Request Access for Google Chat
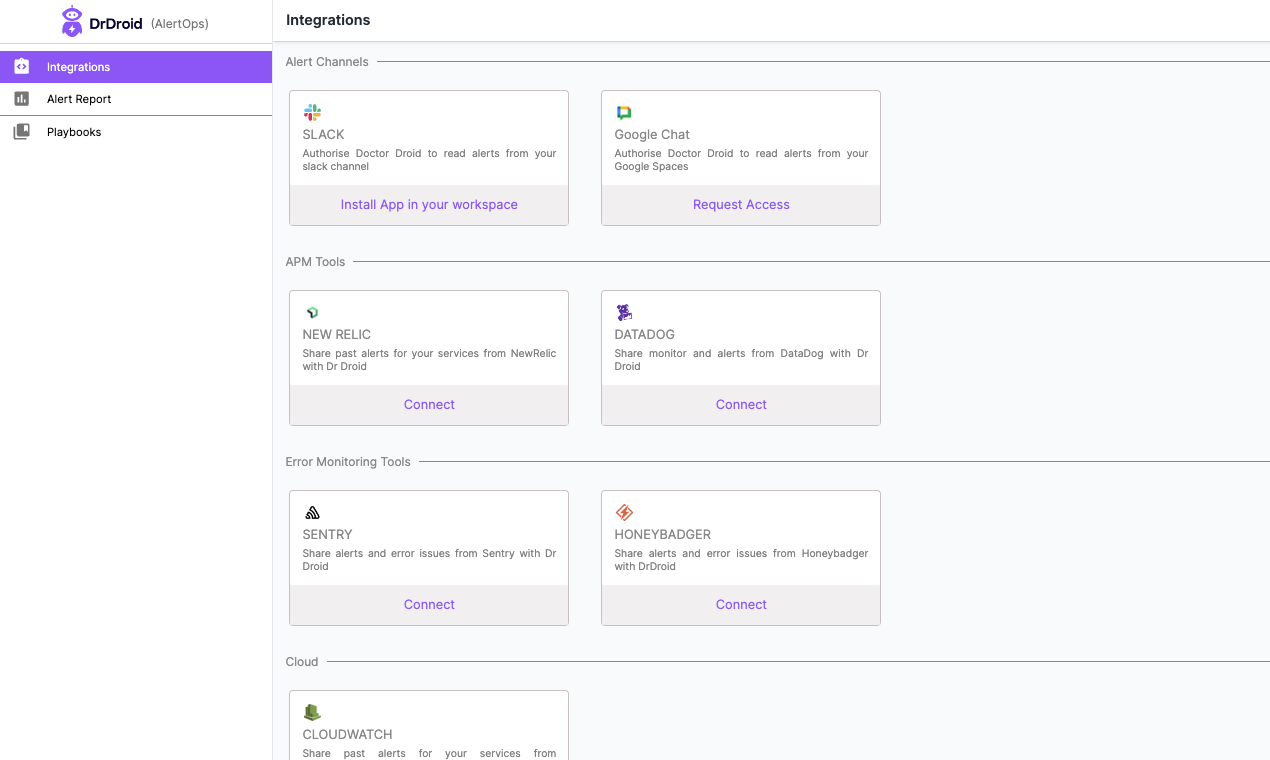The image size is (1270, 760). (x=741, y=205)
